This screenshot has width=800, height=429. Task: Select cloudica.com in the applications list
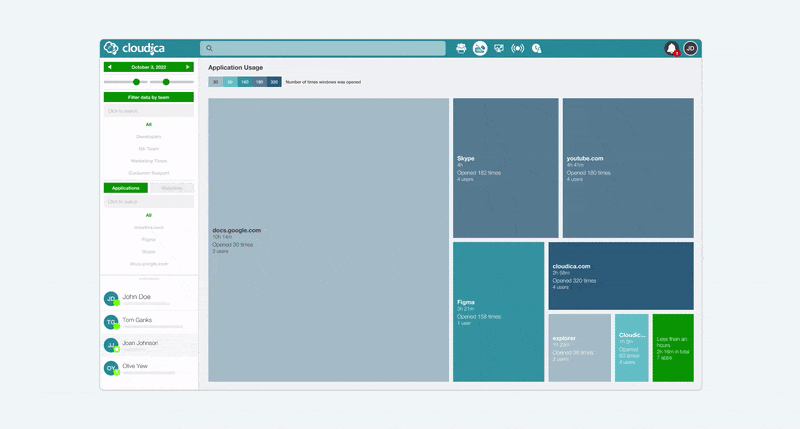click(148, 228)
